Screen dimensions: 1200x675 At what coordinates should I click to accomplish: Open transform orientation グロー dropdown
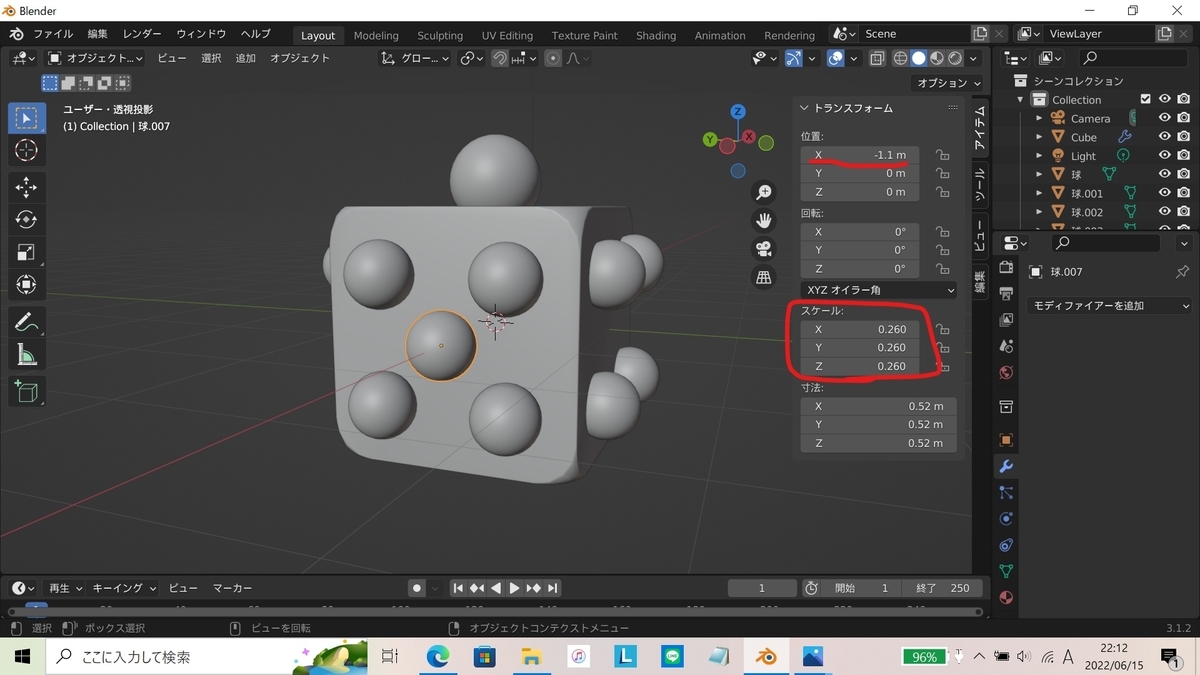417,58
